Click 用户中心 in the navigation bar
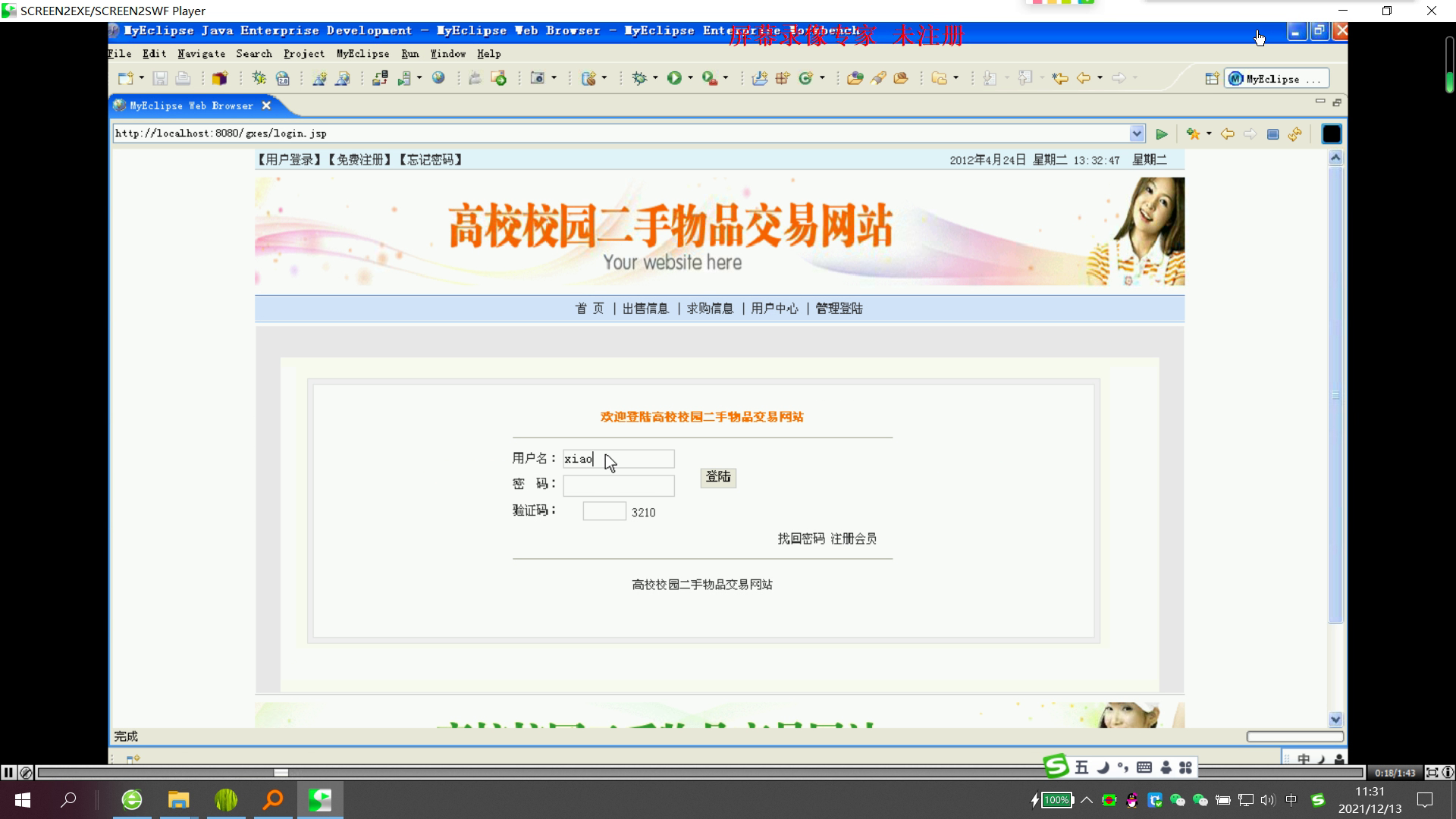 tap(774, 309)
